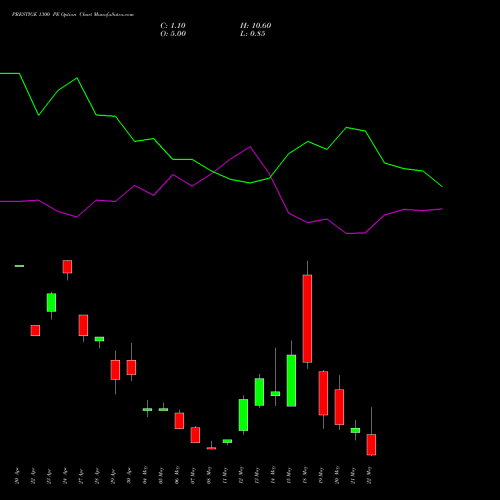
Task: Click the green 15 May candlestick
Action: [291, 381]
